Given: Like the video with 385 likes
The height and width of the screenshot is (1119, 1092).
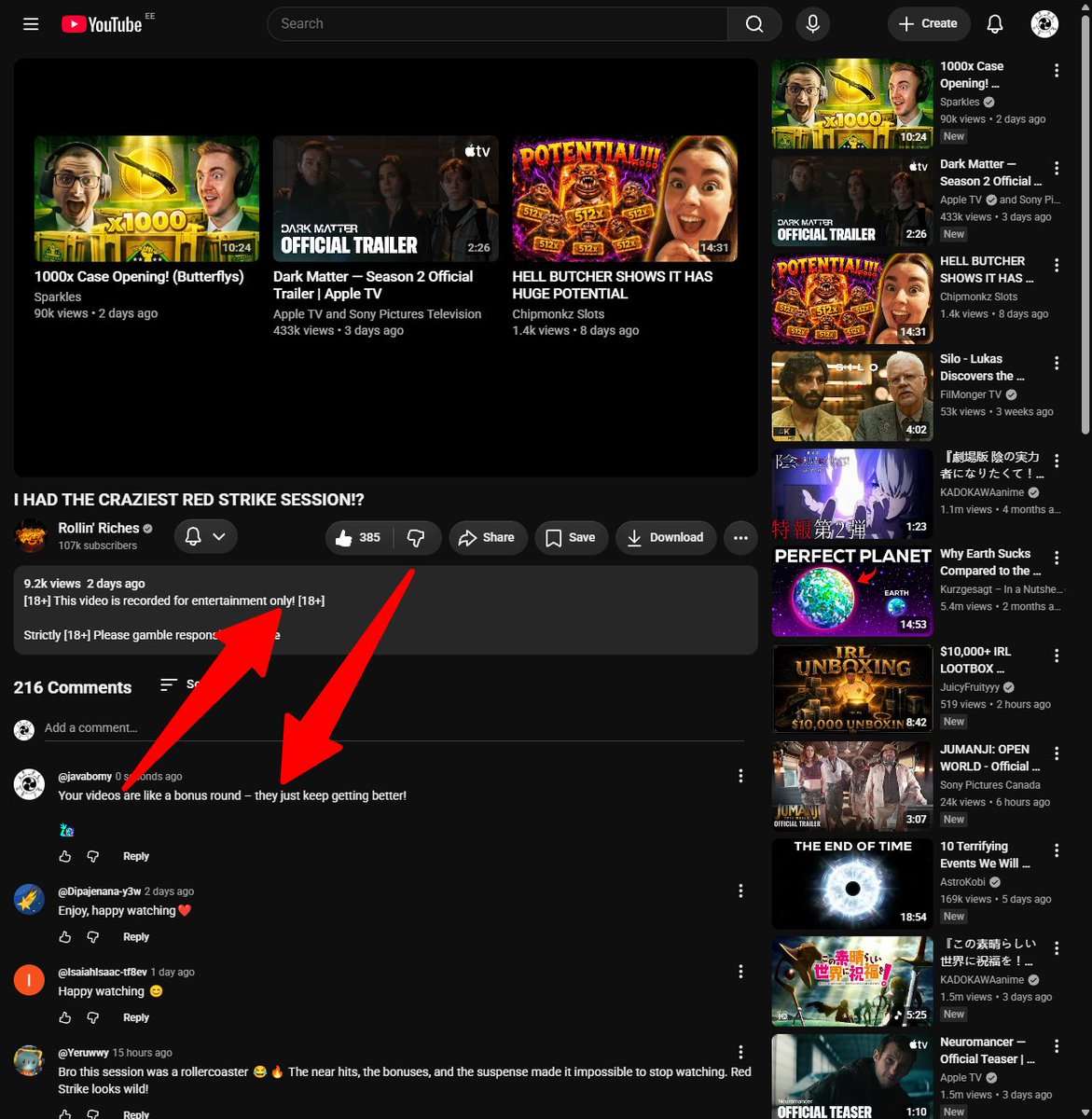Looking at the screenshot, I should pos(359,537).
